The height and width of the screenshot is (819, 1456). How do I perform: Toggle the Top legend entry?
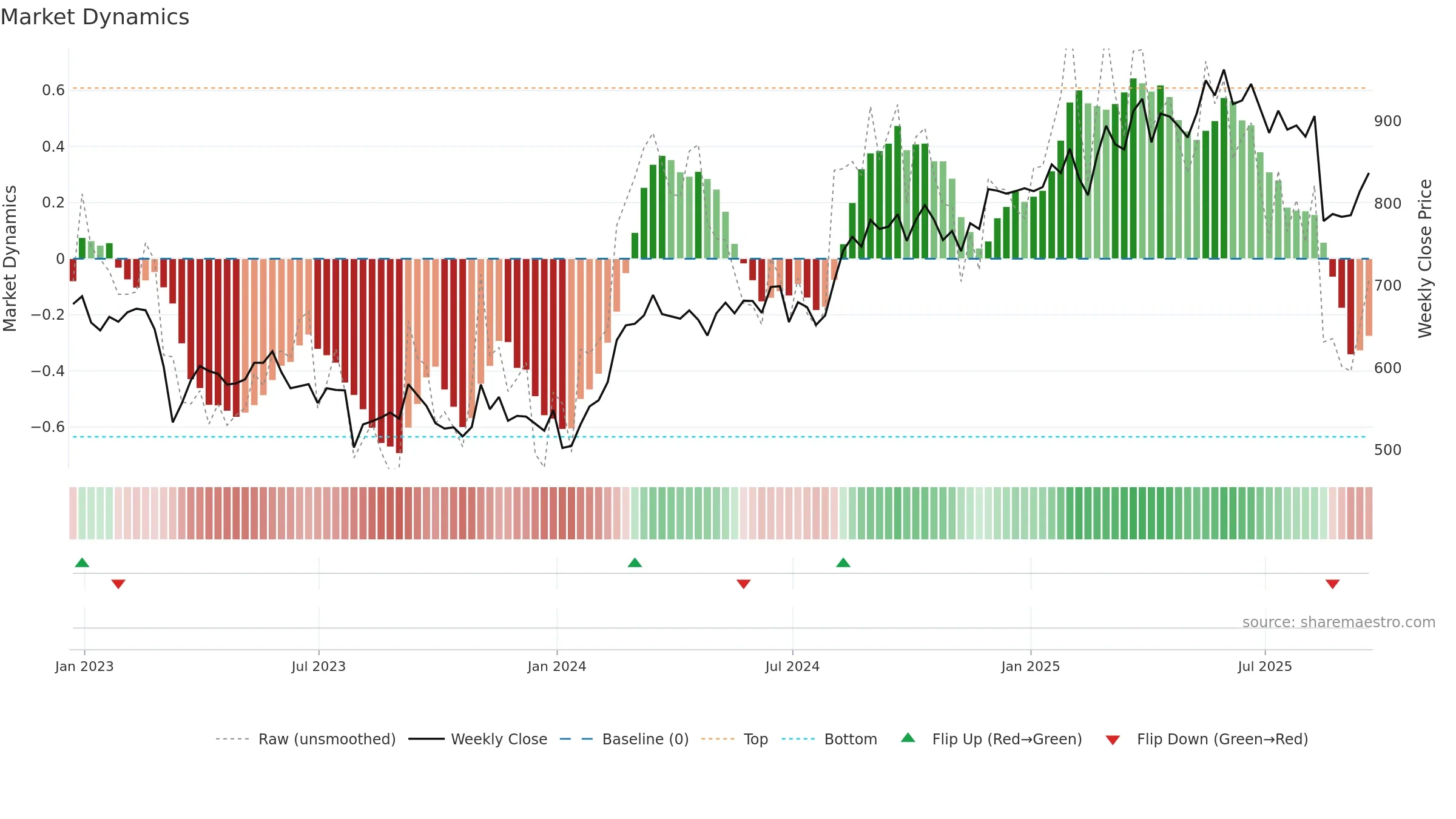click(735, 739)
